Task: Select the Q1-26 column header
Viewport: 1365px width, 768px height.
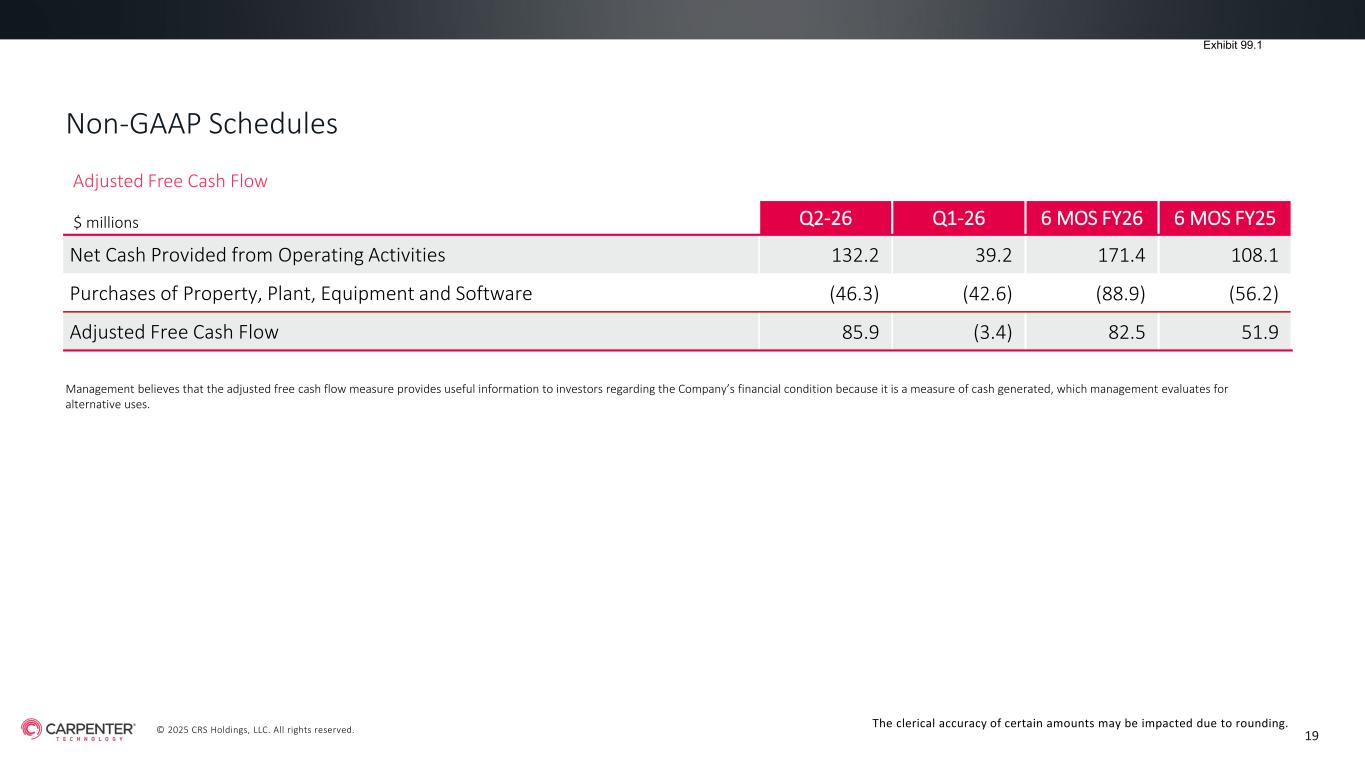Action: click(957, 217)
